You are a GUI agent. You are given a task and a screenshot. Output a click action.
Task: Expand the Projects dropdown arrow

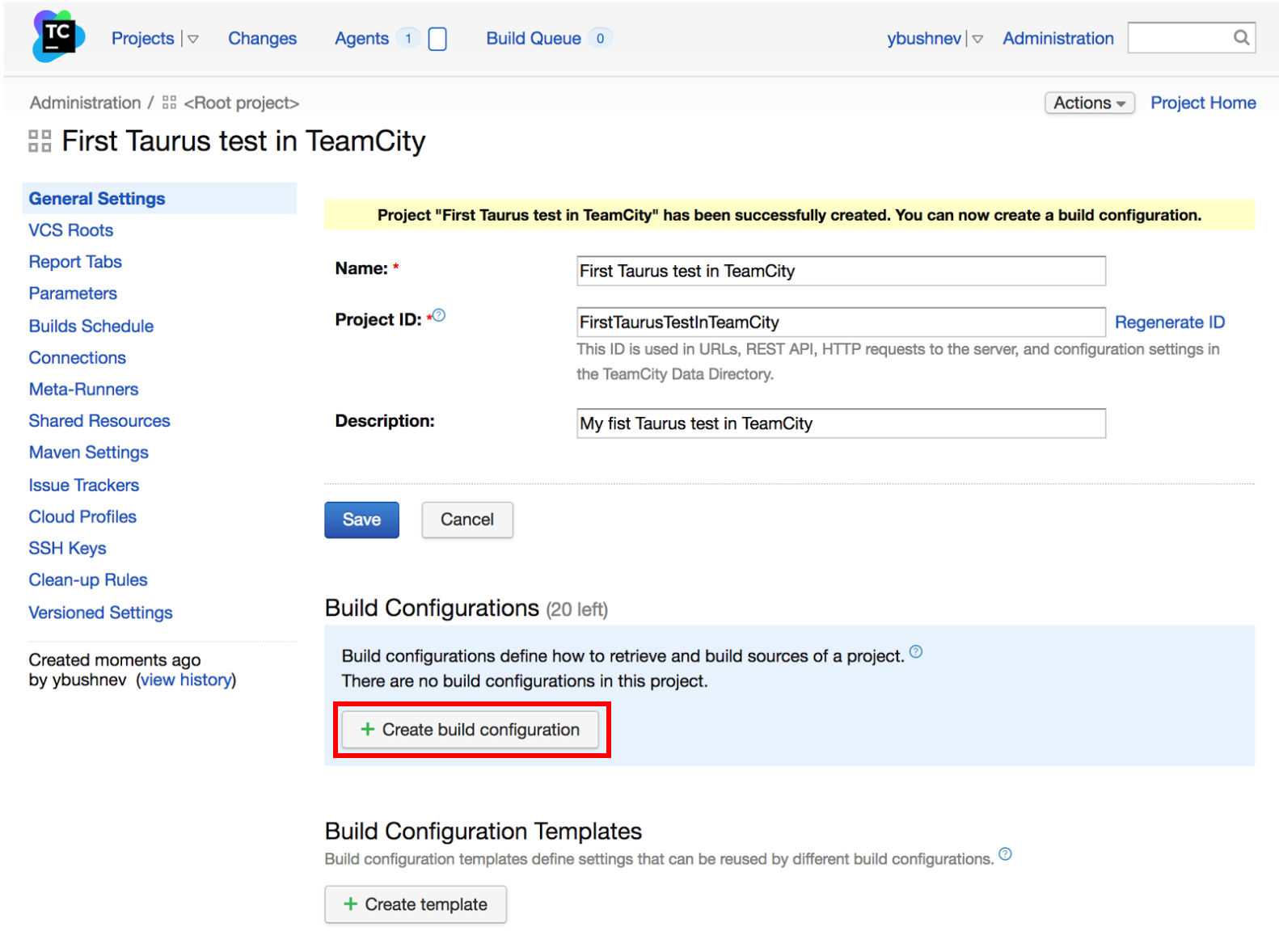point(192,39)
